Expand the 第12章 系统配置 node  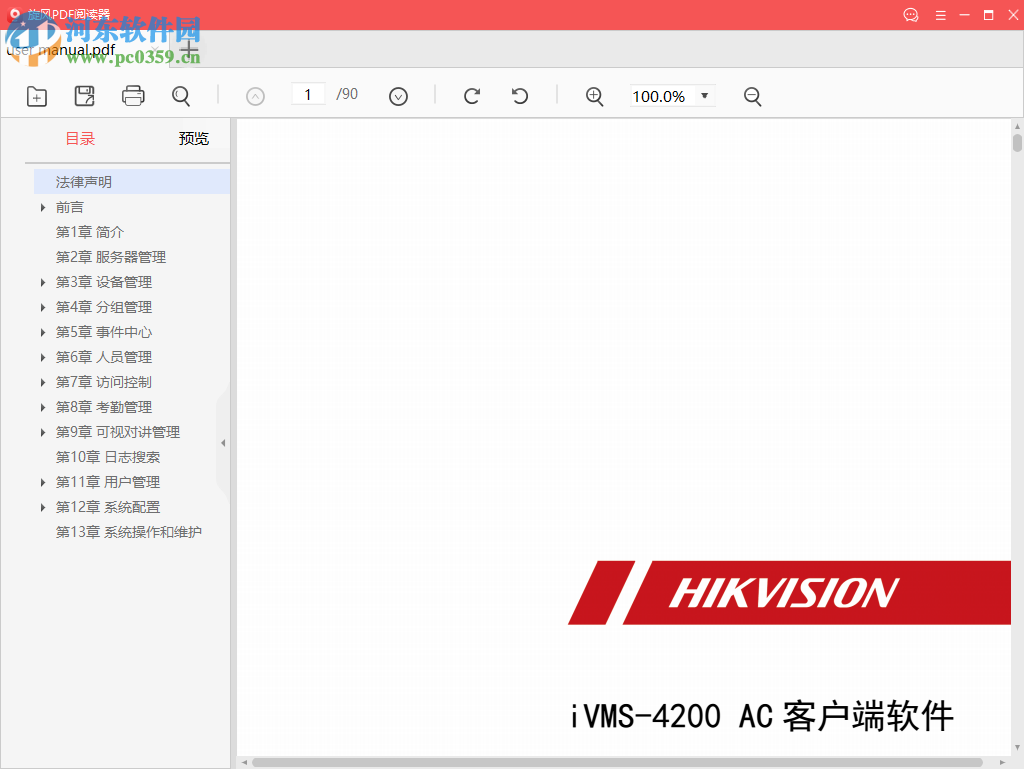(x=43, y=507)
